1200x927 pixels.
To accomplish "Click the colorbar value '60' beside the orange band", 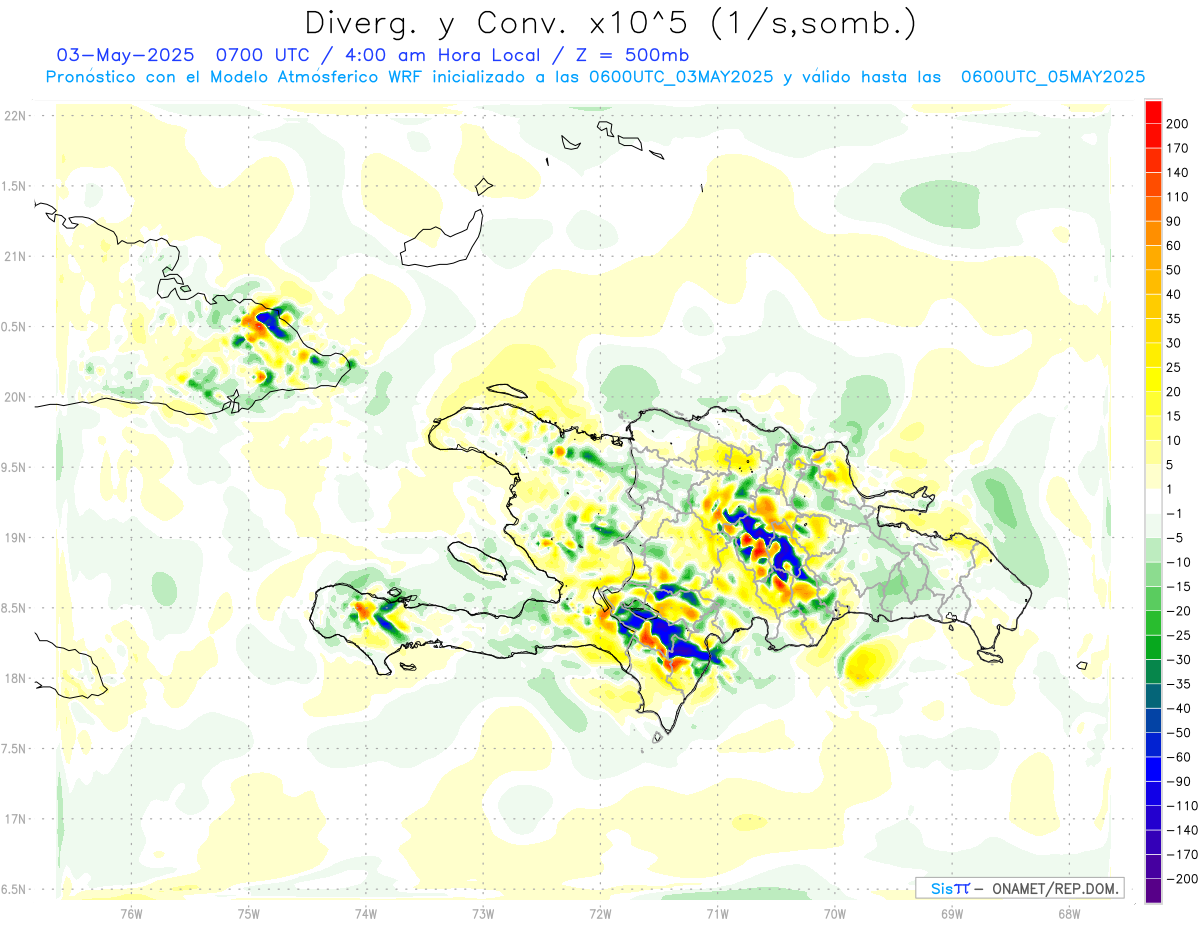I will click(x=1175, y=245).
